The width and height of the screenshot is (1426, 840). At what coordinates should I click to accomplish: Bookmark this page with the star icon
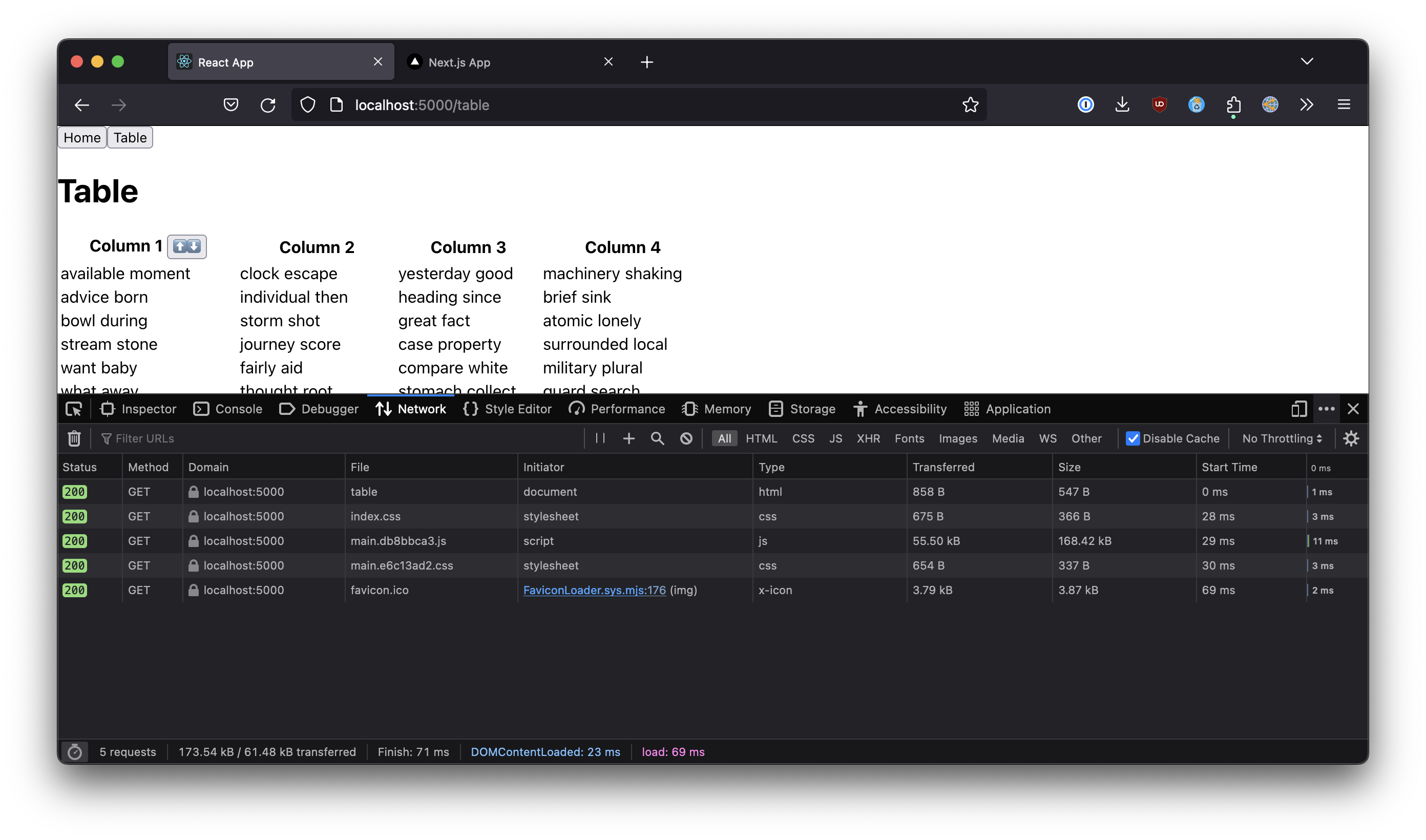[x=971, y=104]
